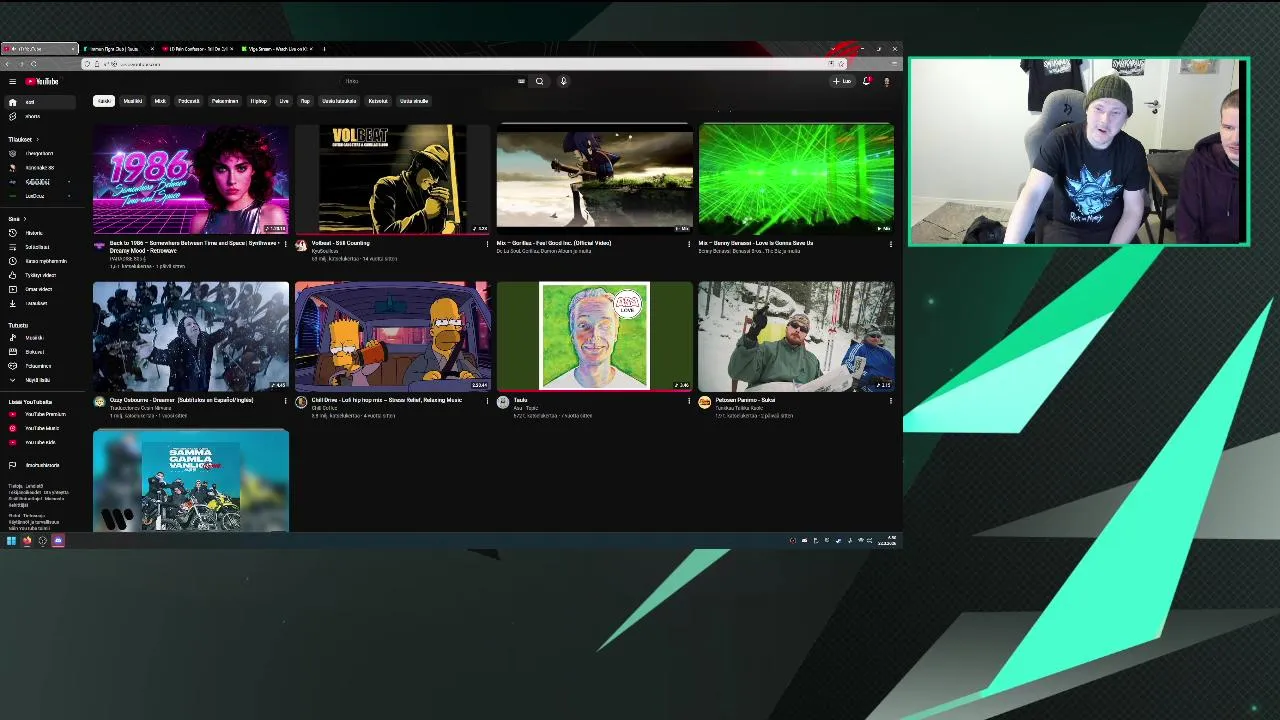The image size is (1280, 720).
Task: Play the 1986 synthwave video thumbnail
Action: (x=191, y=179)
